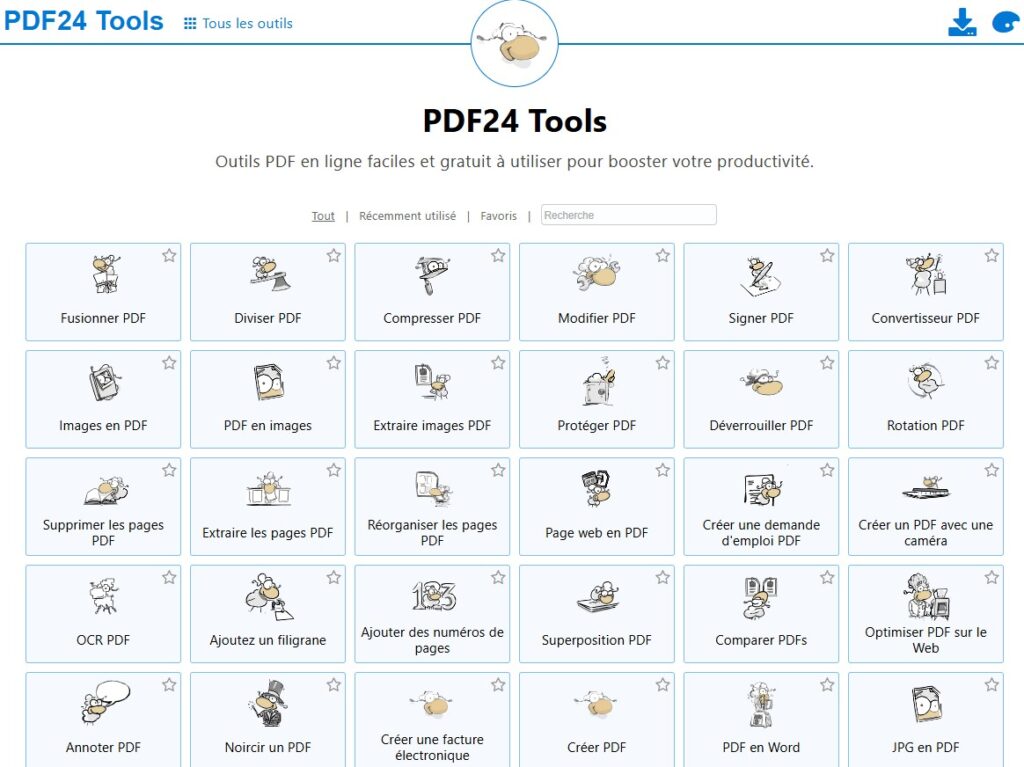Open the PDF en Word converter
The width and height of the screenshot is (1024, 767).
tap(761, 720)
